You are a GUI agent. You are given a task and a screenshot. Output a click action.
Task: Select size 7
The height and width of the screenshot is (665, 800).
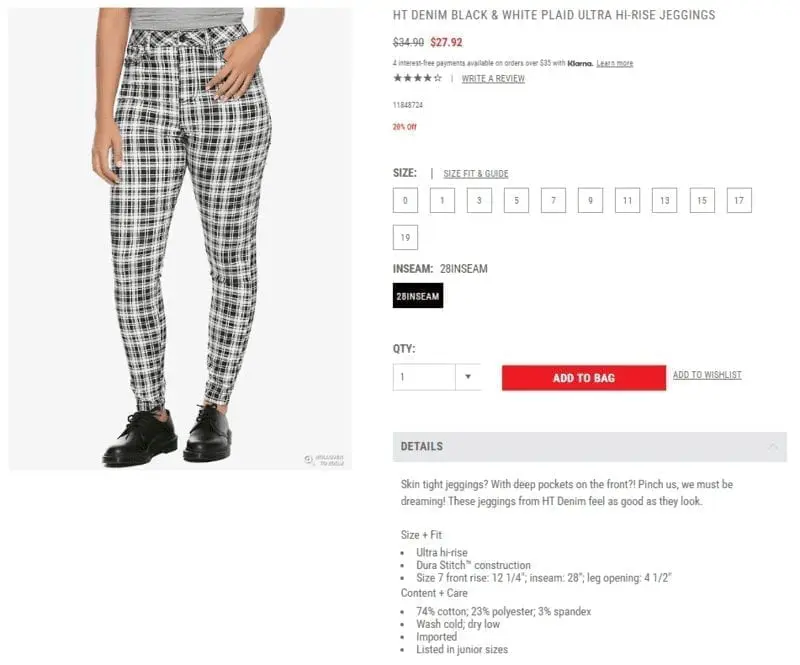pyautogui.click(x=554, y=200)
